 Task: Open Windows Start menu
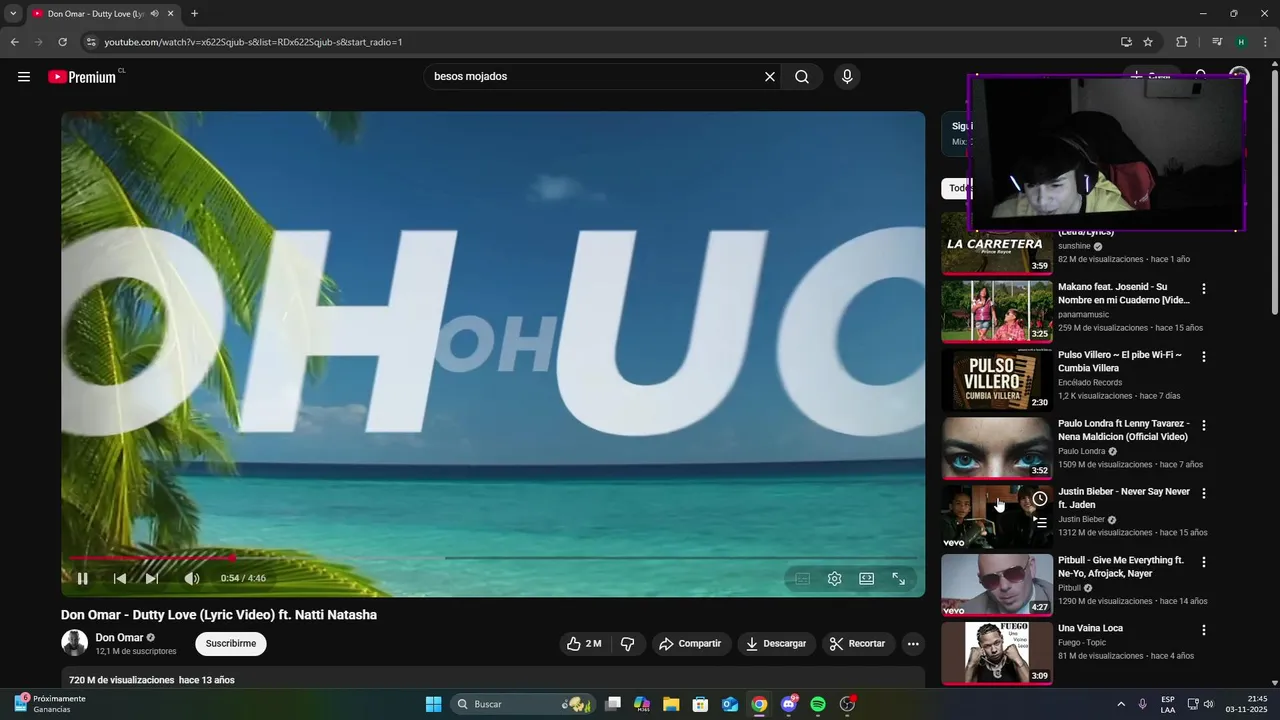(433, 704)
